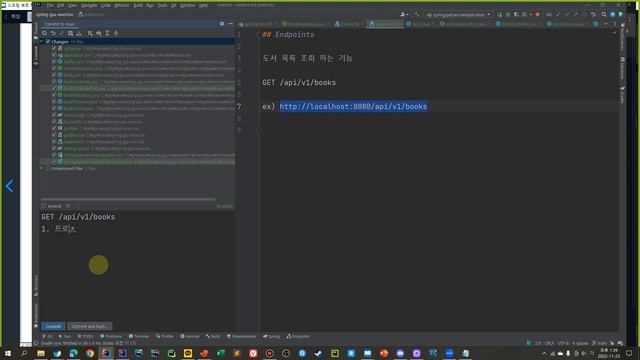
Task: Switch to the Terminal tool tab
Action: pyautogui.click(x=139, y=336)
